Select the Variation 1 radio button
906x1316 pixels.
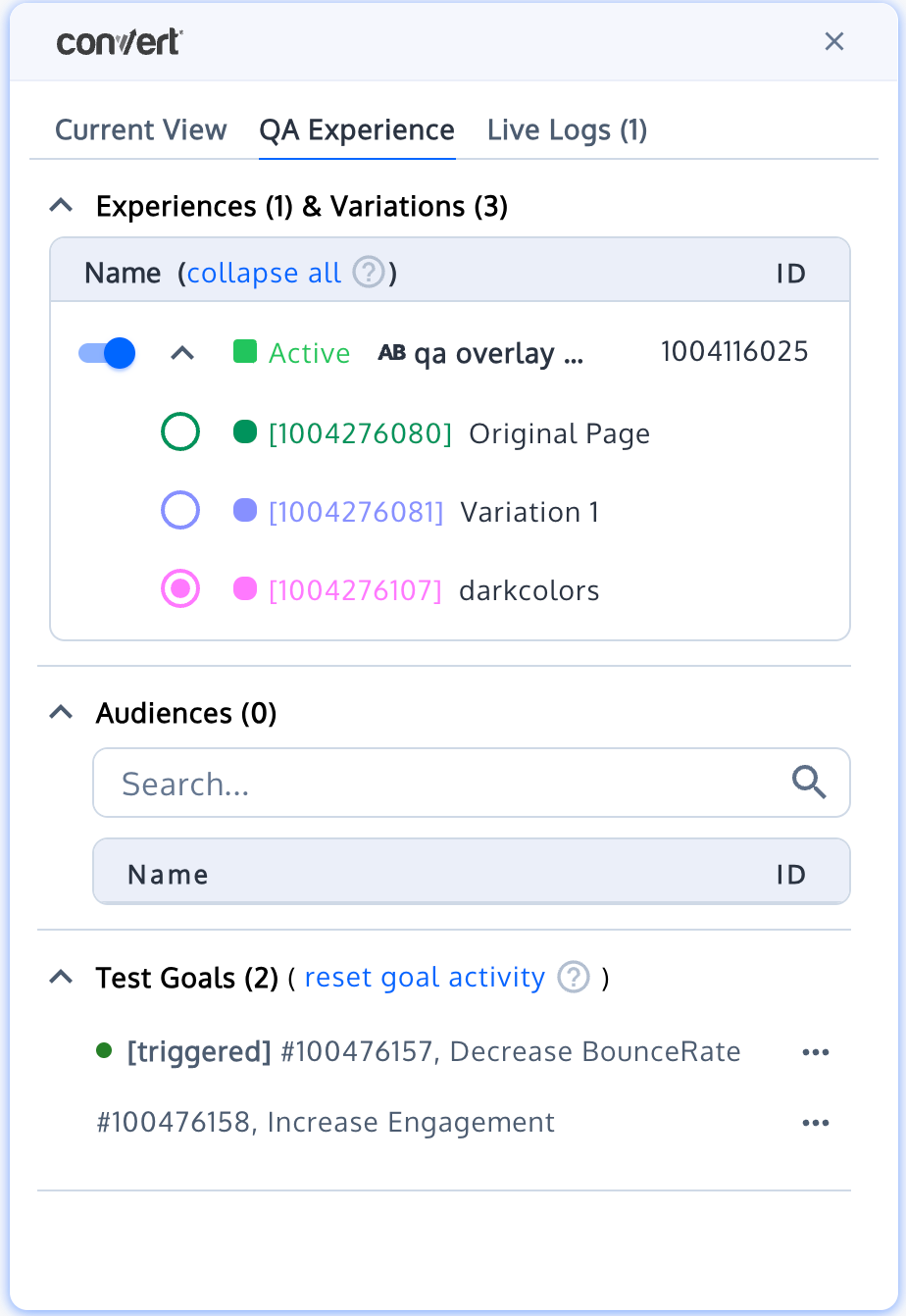coord(180,510)
